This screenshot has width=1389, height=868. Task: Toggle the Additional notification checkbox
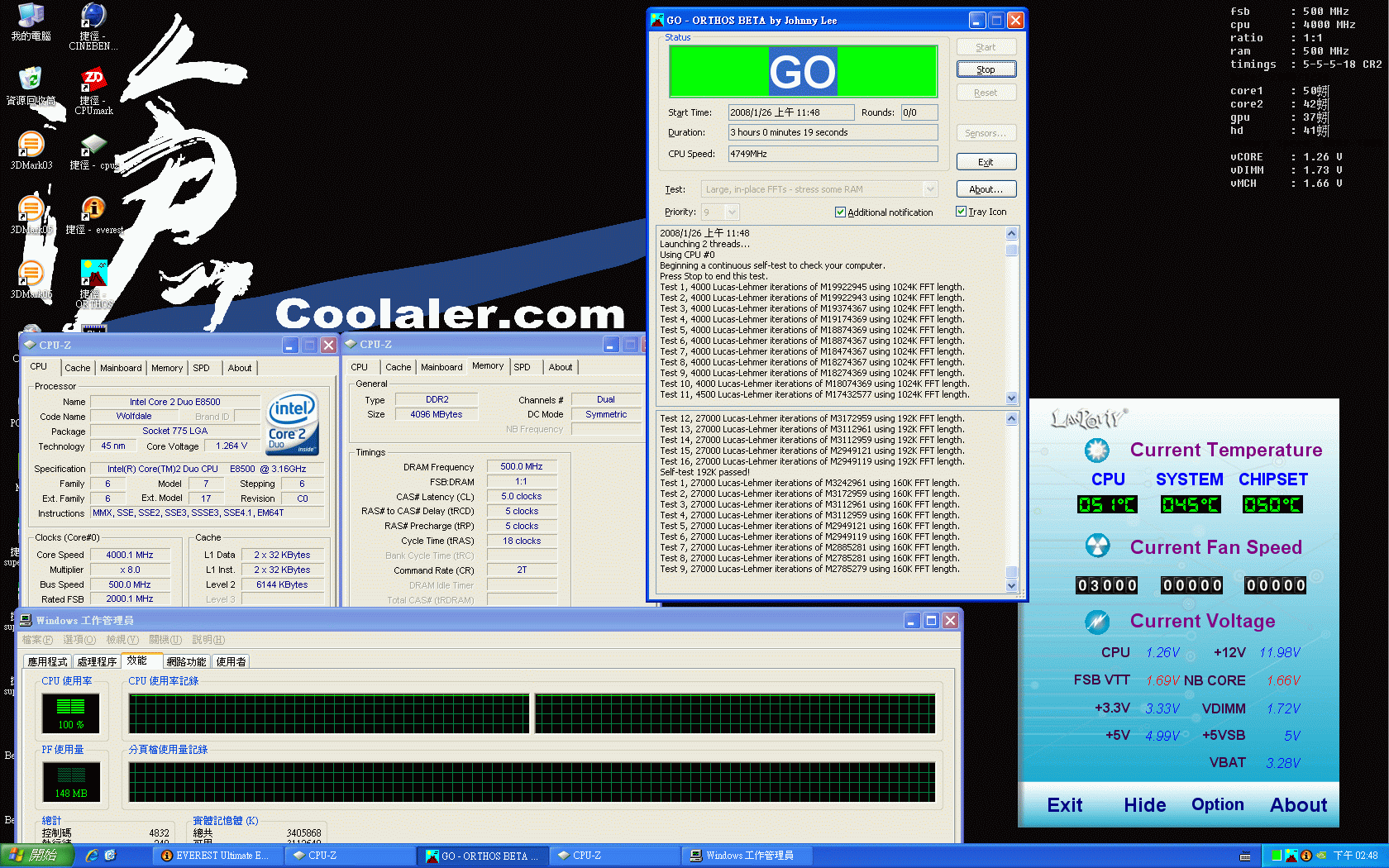click(x=840, y=212)
